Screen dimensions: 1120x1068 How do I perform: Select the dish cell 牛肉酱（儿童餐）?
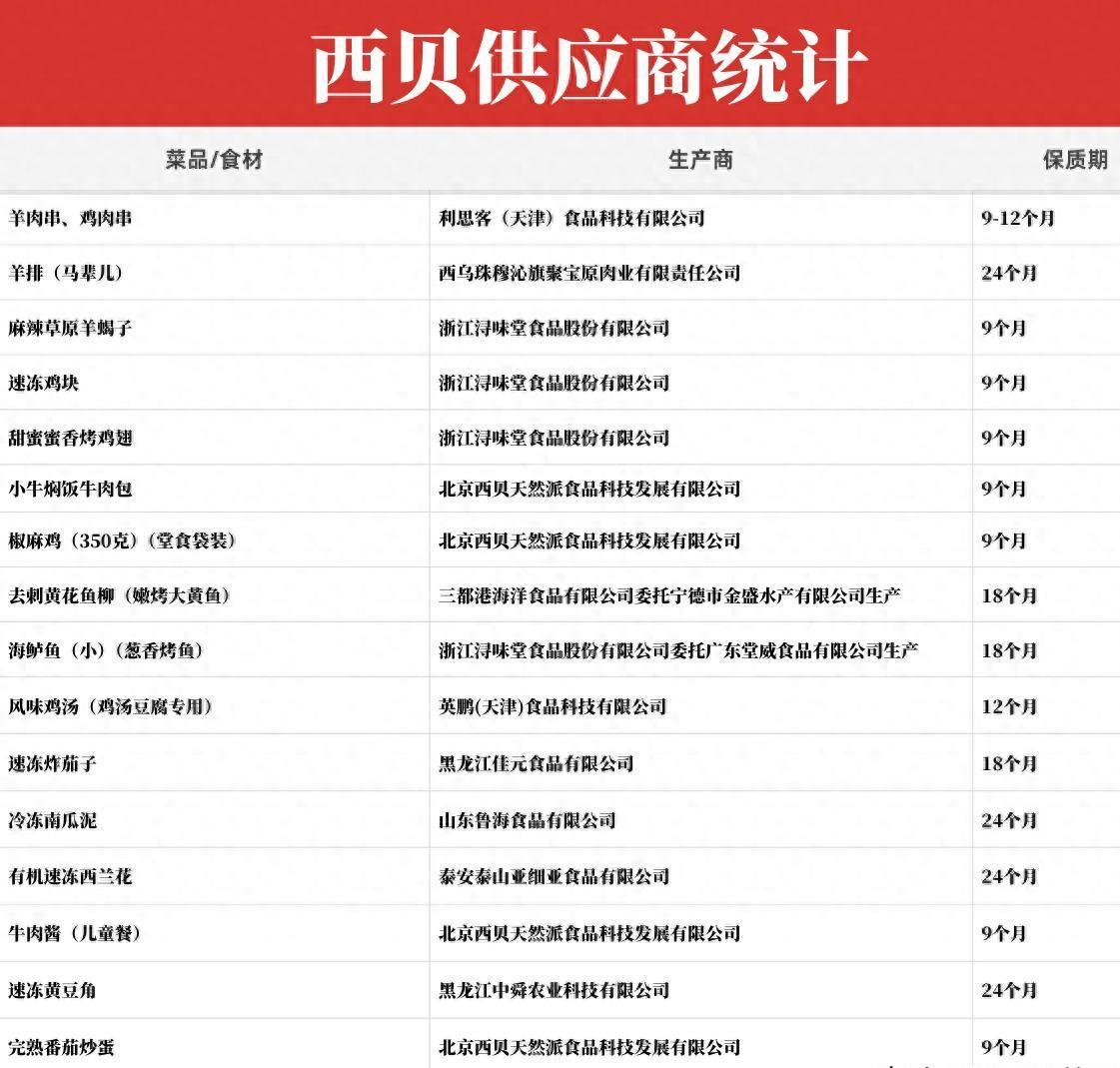coord(74,933)
